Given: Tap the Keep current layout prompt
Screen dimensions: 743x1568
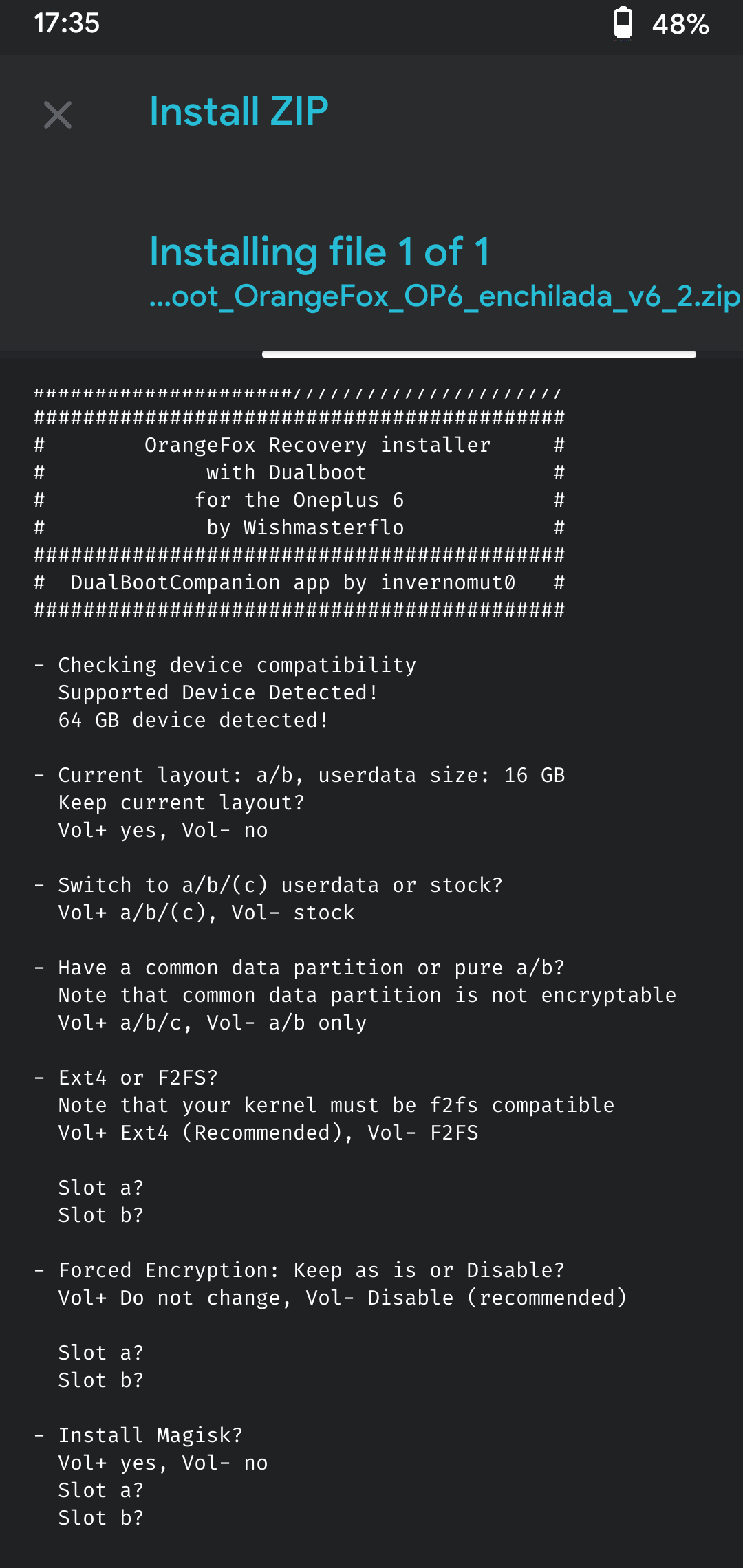Looking at the screenshot, I should [181, 803].
